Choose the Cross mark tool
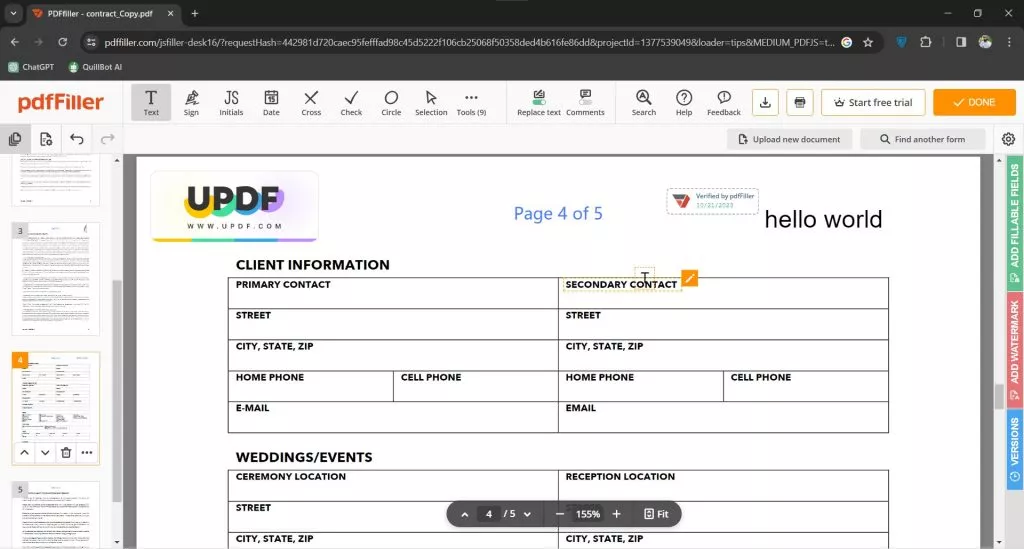 pos(311,102)
